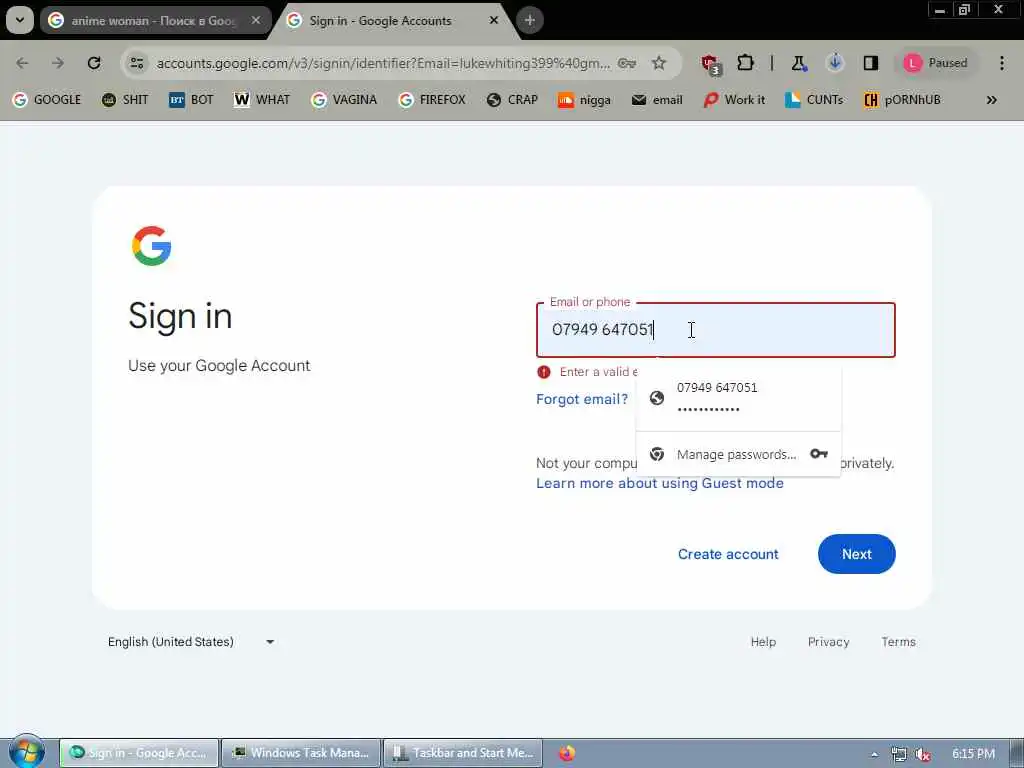Open the Extensions puzzle piece menu

point(745,63)
